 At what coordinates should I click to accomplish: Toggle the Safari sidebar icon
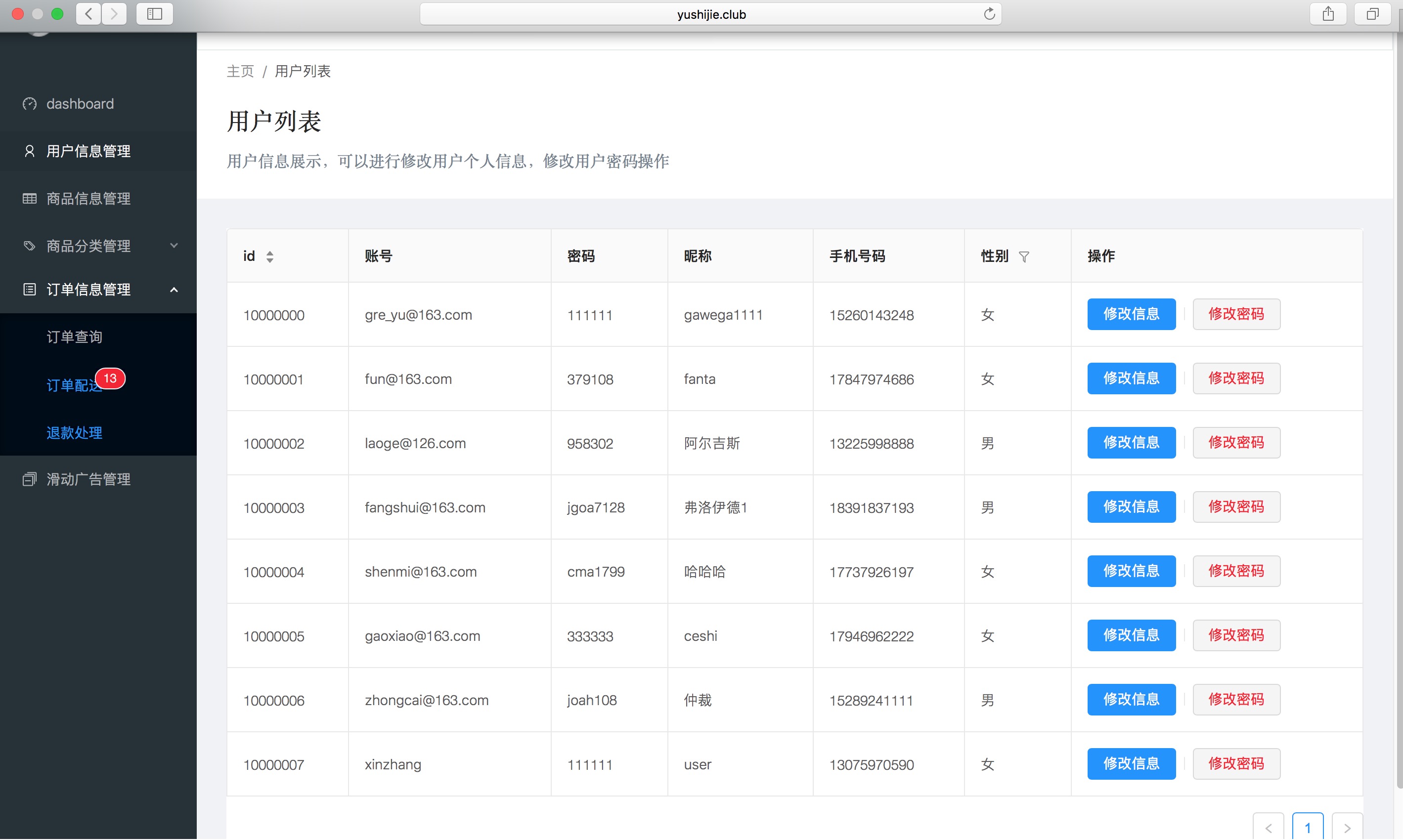click(154, 14)
